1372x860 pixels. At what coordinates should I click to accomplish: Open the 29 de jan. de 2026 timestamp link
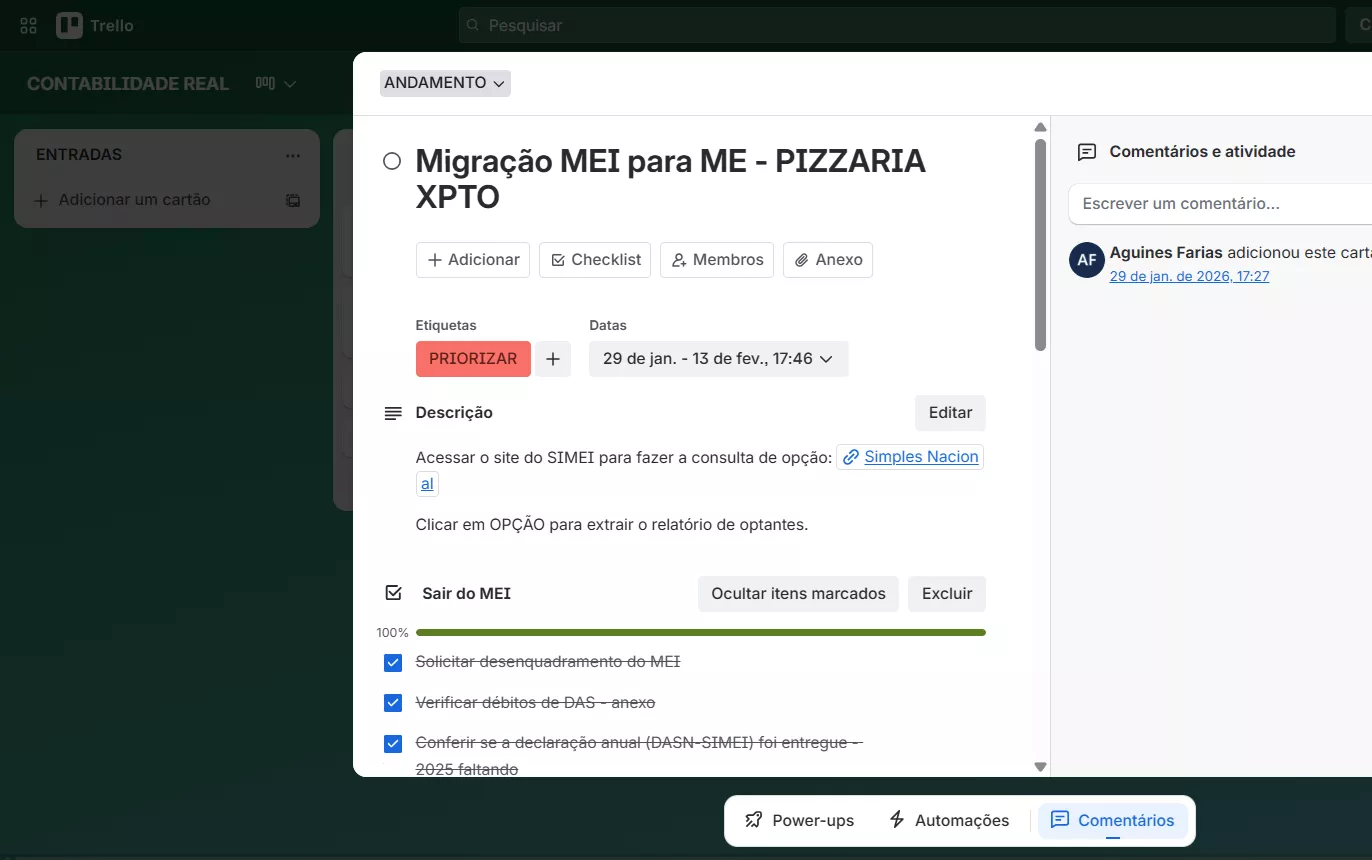[1189, 277]
